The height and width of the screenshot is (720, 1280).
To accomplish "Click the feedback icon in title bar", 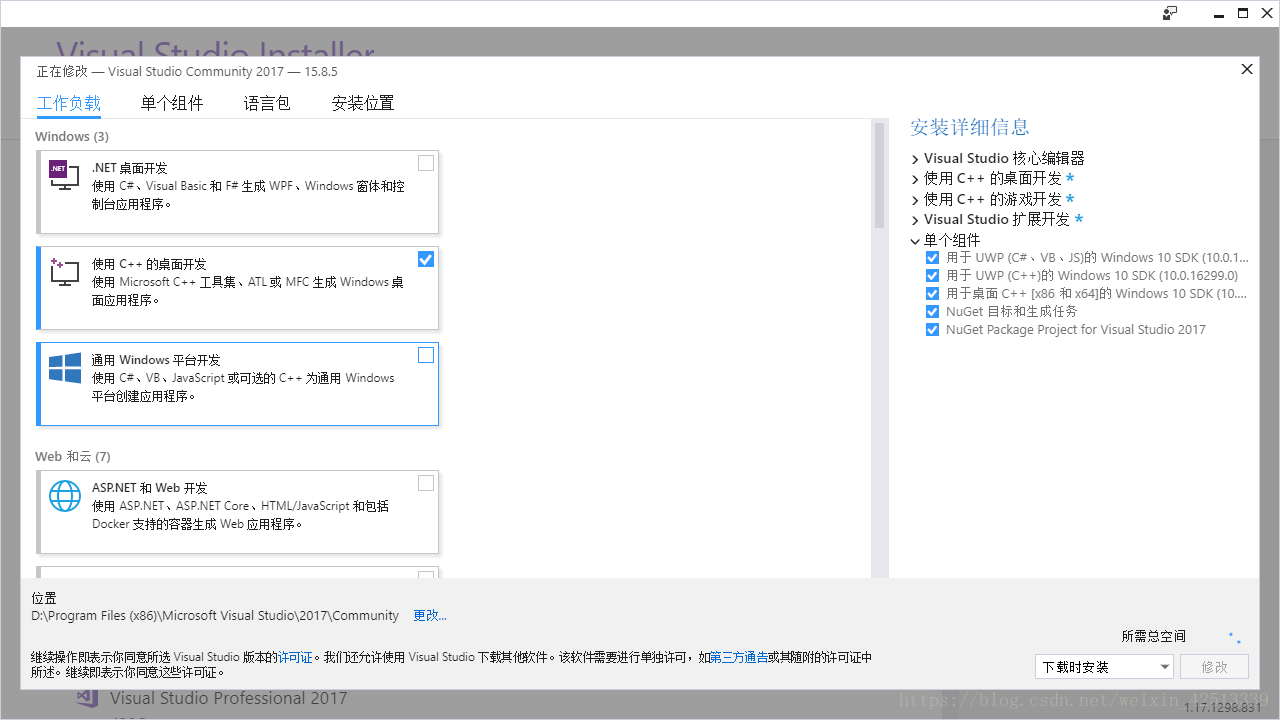I will (1170, 13).
